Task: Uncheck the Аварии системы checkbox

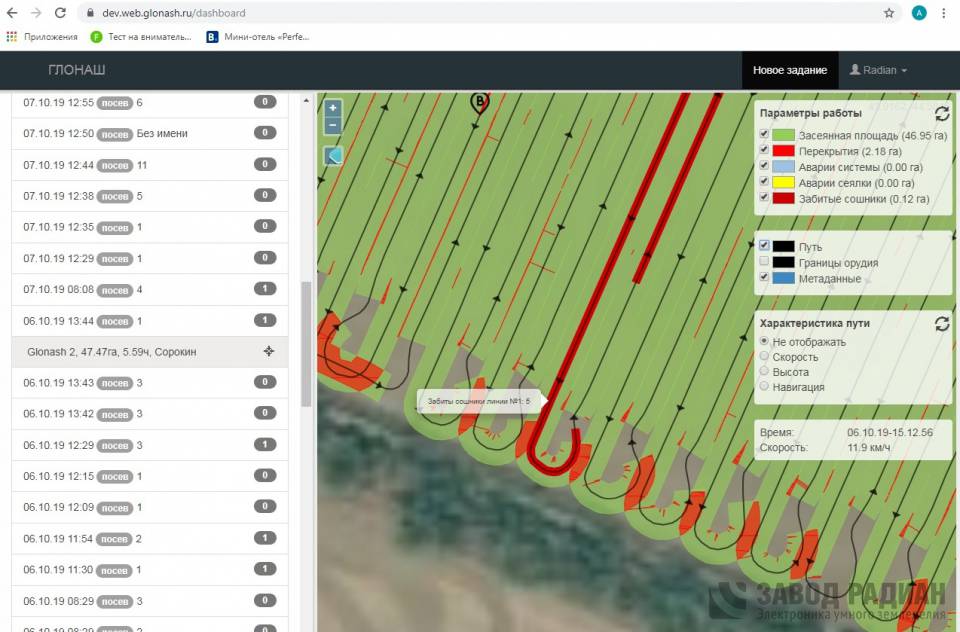Action: coord(763,166)
